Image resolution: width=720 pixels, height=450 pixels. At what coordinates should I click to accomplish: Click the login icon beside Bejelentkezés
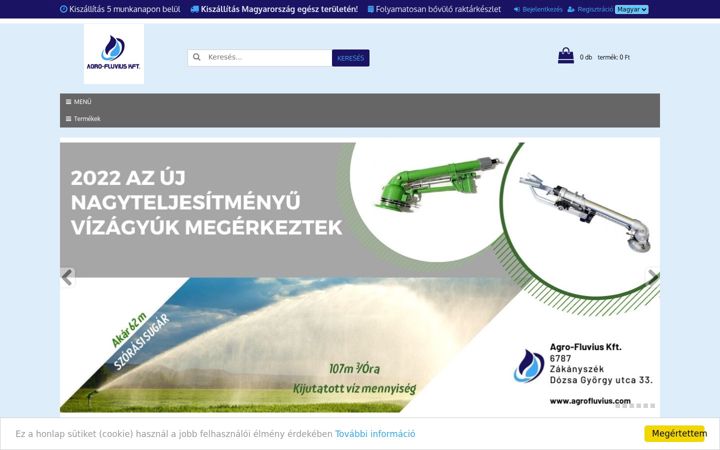517,9
